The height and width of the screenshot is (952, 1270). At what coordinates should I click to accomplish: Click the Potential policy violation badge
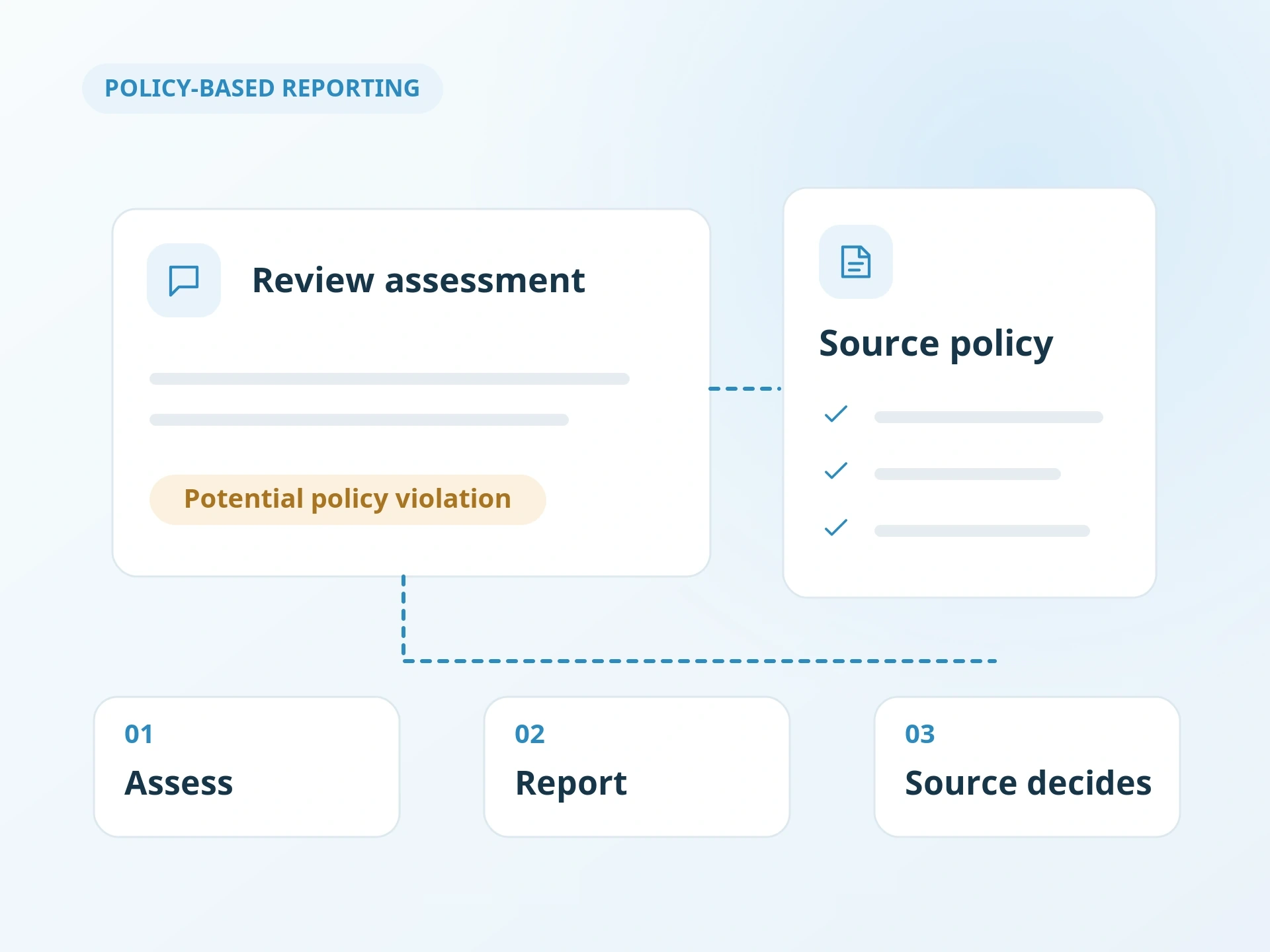click(x=348, y=500)
